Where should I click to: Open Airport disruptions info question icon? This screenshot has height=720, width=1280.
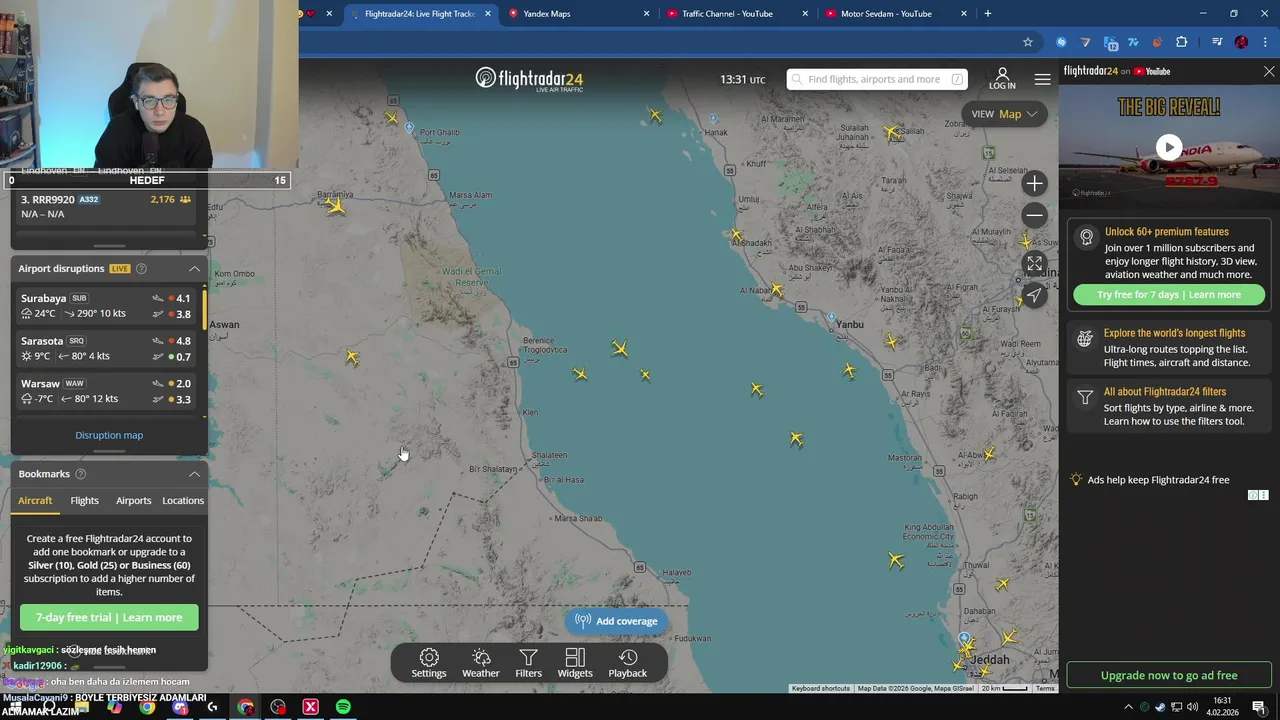point(141,269)
